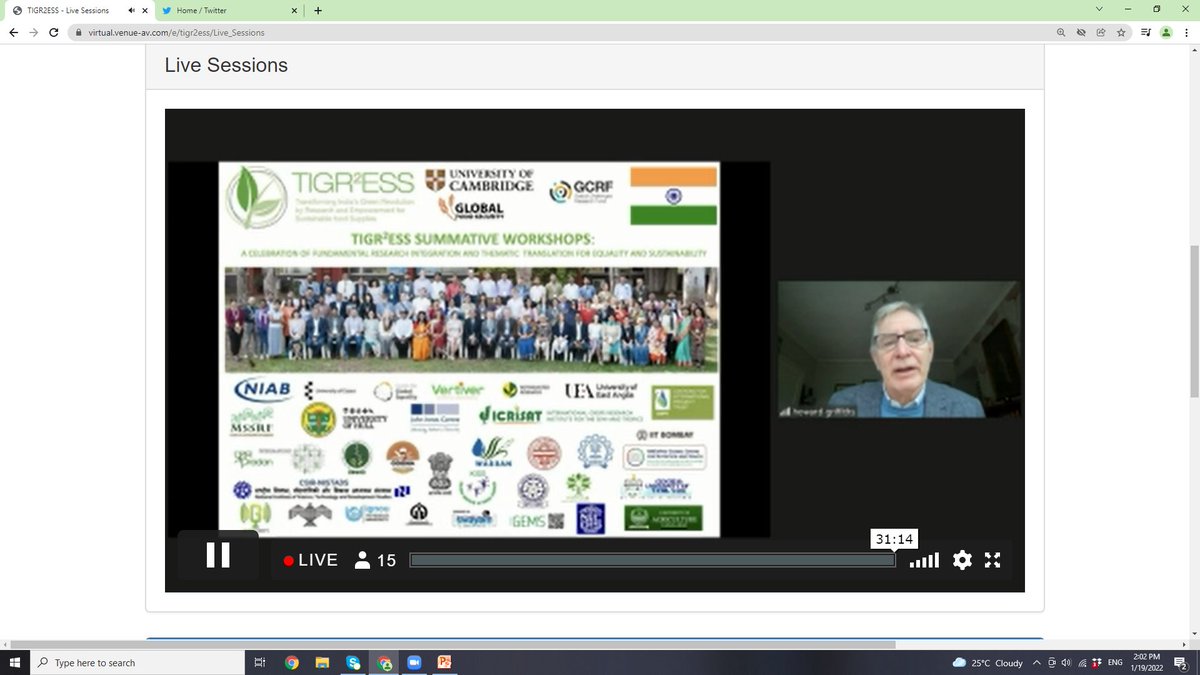
Task: Click the viewer count icon showing 15
Action: [x=375, y=560]
